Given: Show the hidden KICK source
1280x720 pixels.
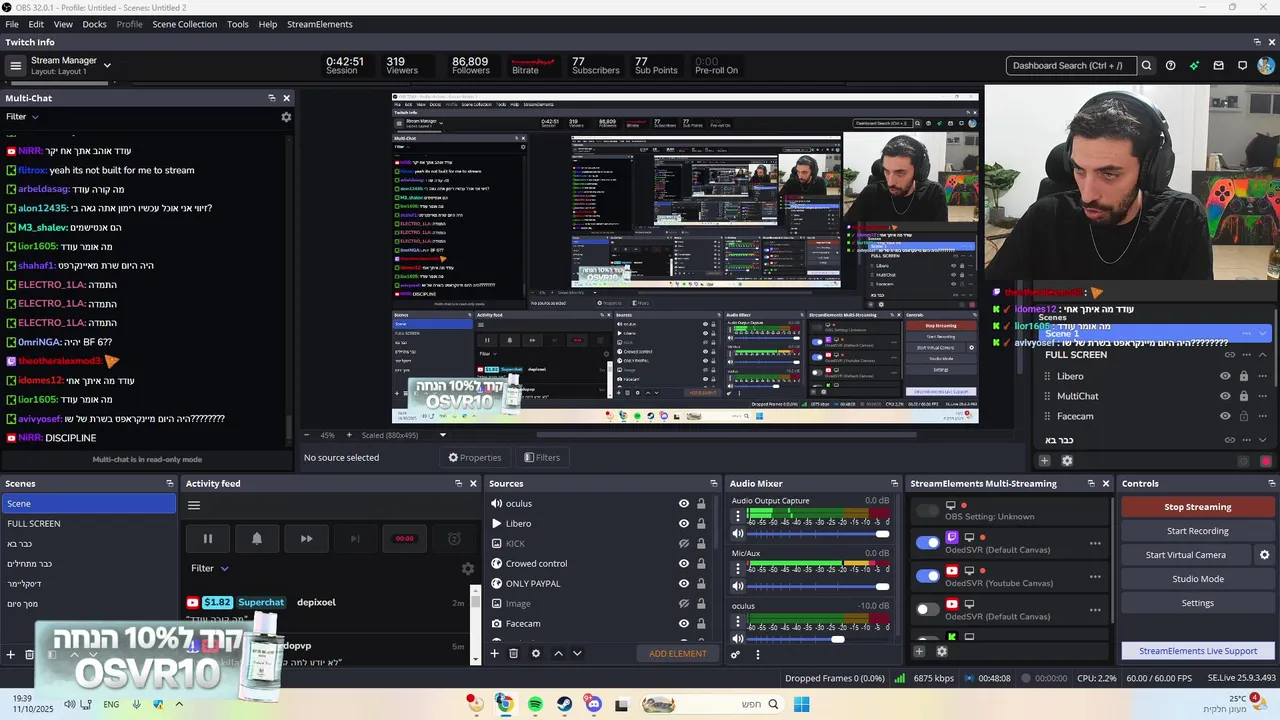Looking at the screenshot, I should 684,544.
